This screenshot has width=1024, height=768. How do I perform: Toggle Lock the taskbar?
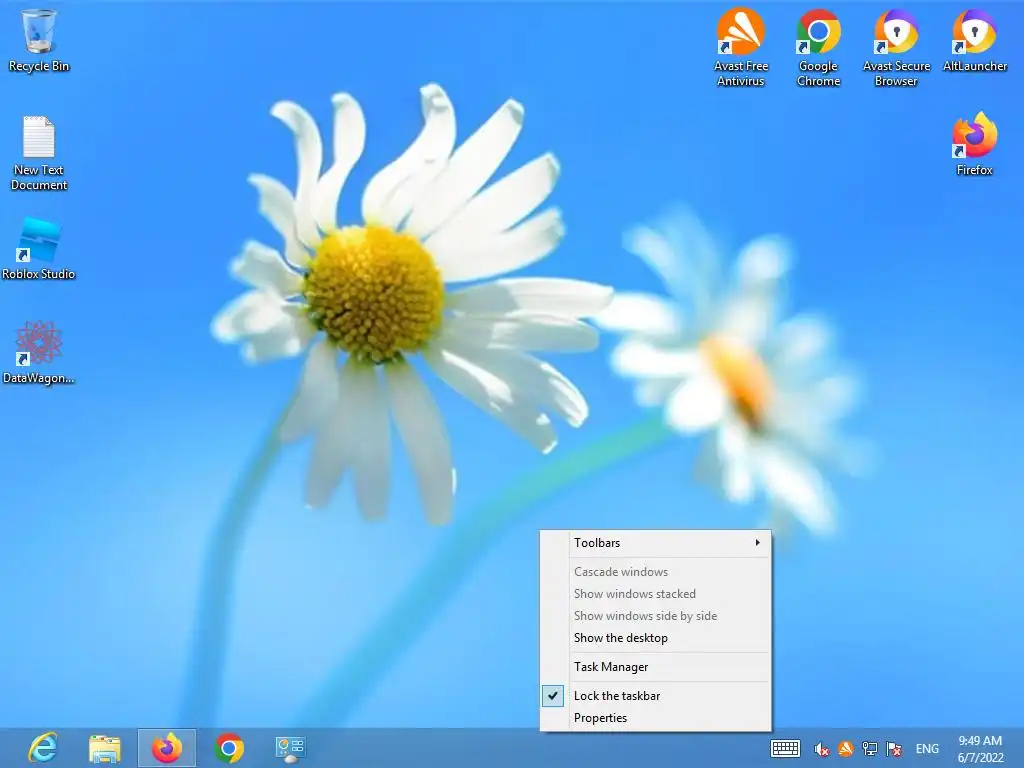tap(656, 696)
